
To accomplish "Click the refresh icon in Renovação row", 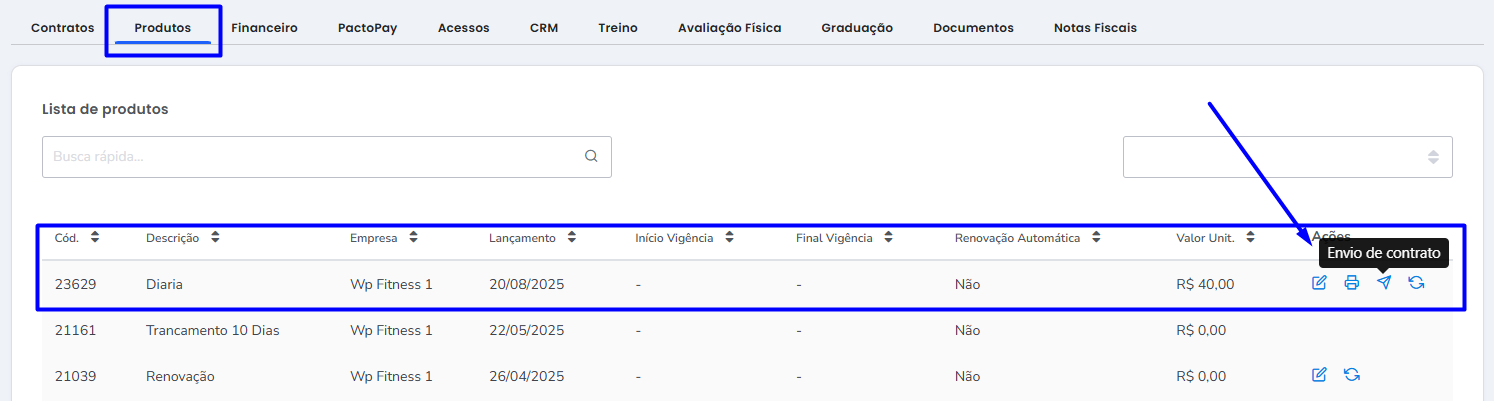I will click(1352, 375).
